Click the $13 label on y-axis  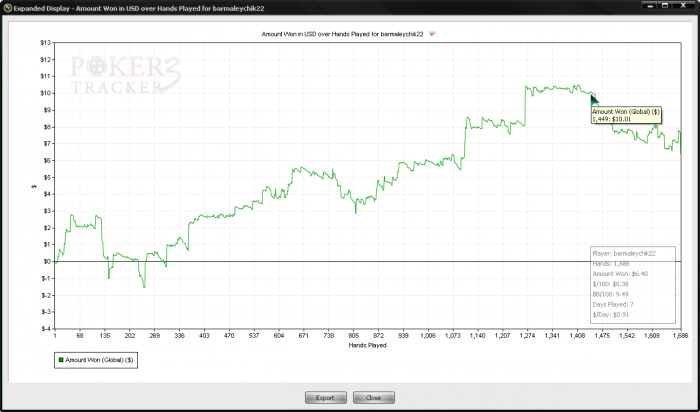click(x=46, y=43)
